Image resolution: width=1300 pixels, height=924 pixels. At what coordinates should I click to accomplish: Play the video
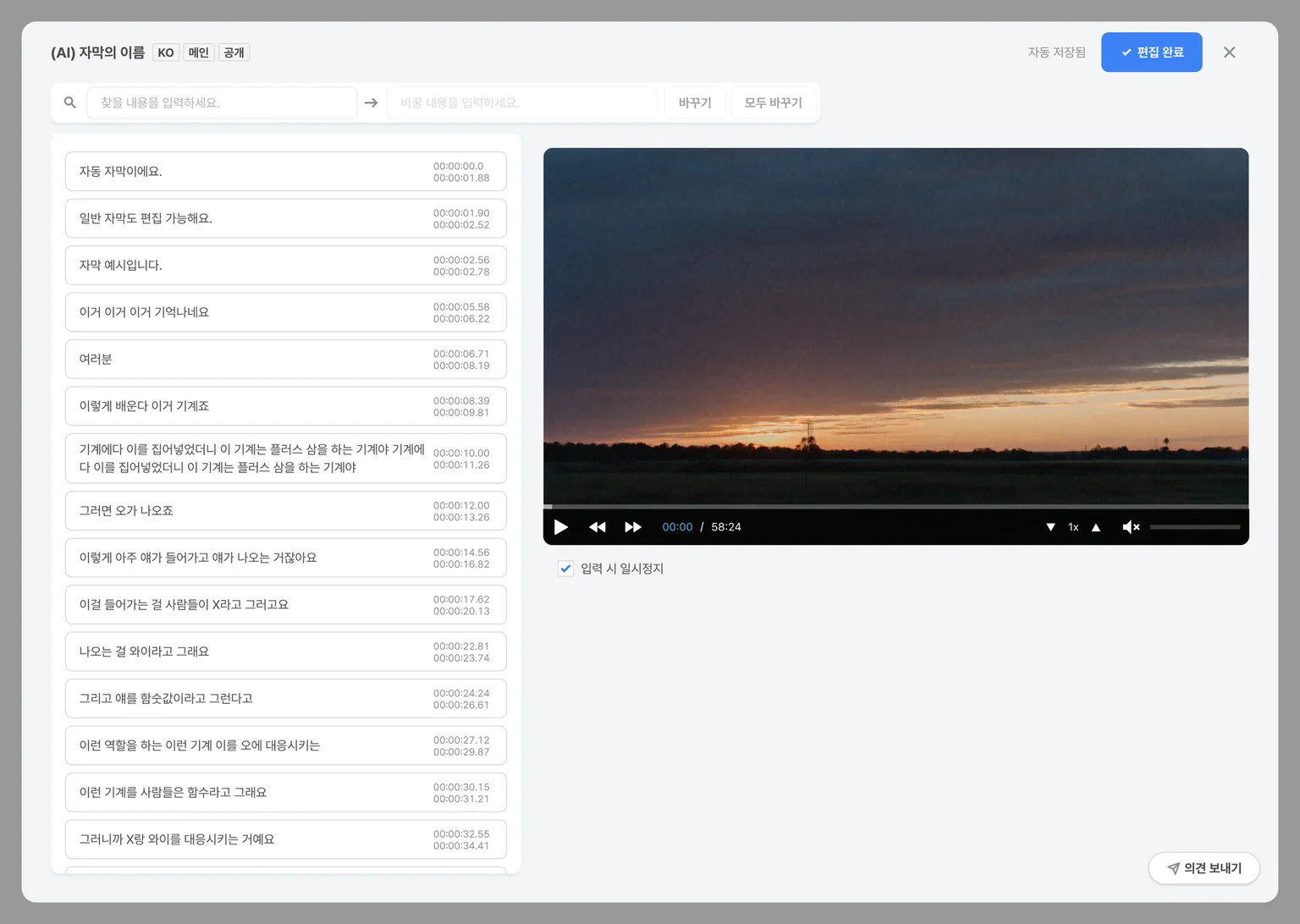(x=561, y=527)
